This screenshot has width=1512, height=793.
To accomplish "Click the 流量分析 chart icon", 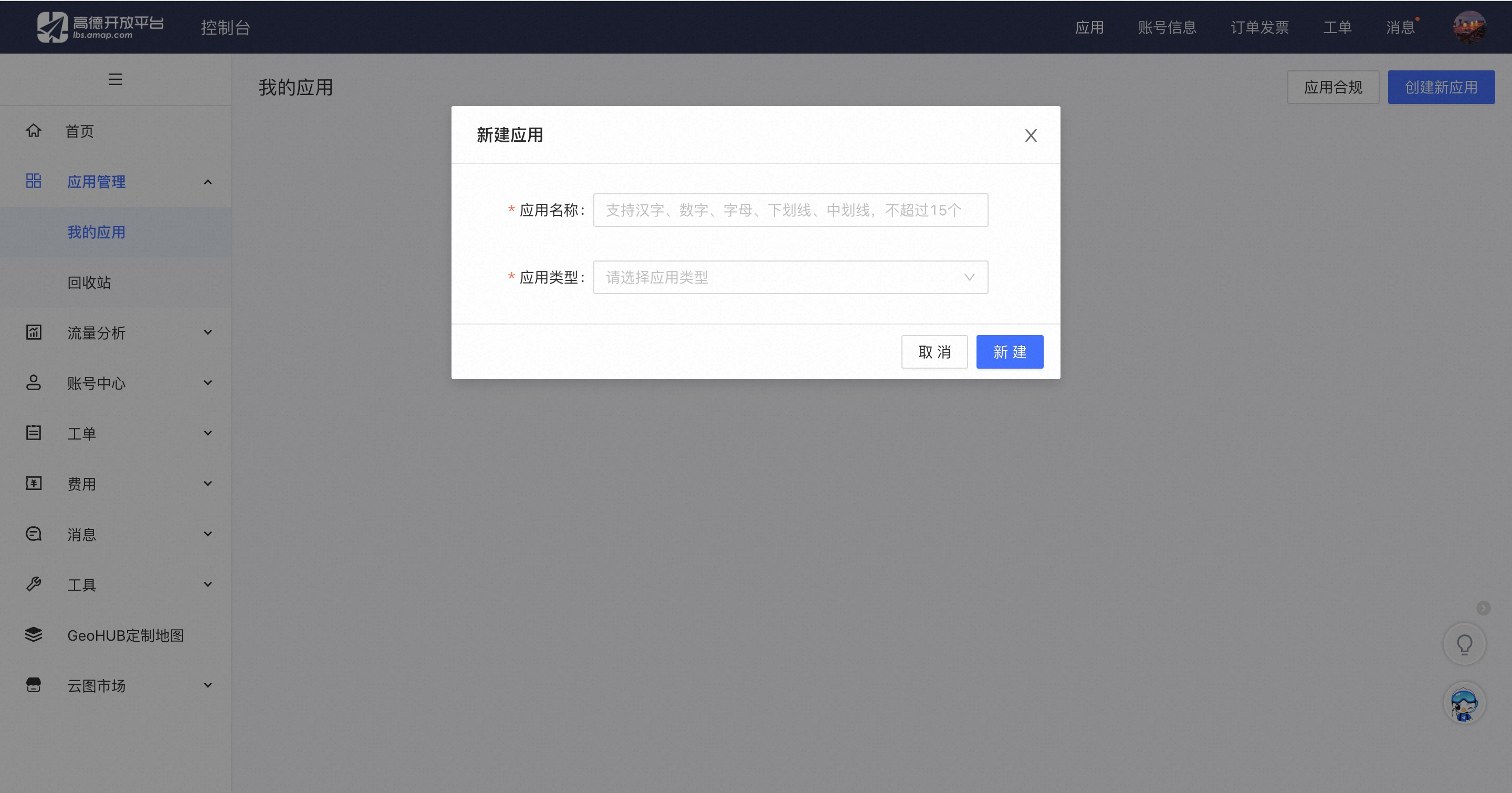I will coord(34,332).
